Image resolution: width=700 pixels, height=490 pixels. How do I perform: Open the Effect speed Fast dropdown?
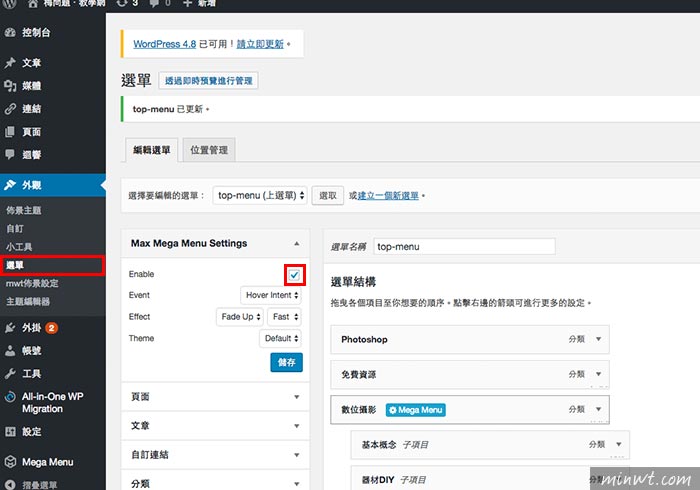point(285,316)
